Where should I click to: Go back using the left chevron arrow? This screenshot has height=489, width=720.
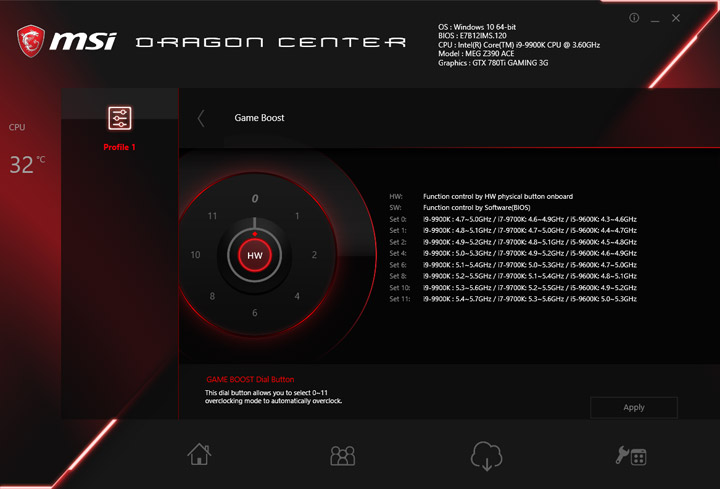coord(201,118)
